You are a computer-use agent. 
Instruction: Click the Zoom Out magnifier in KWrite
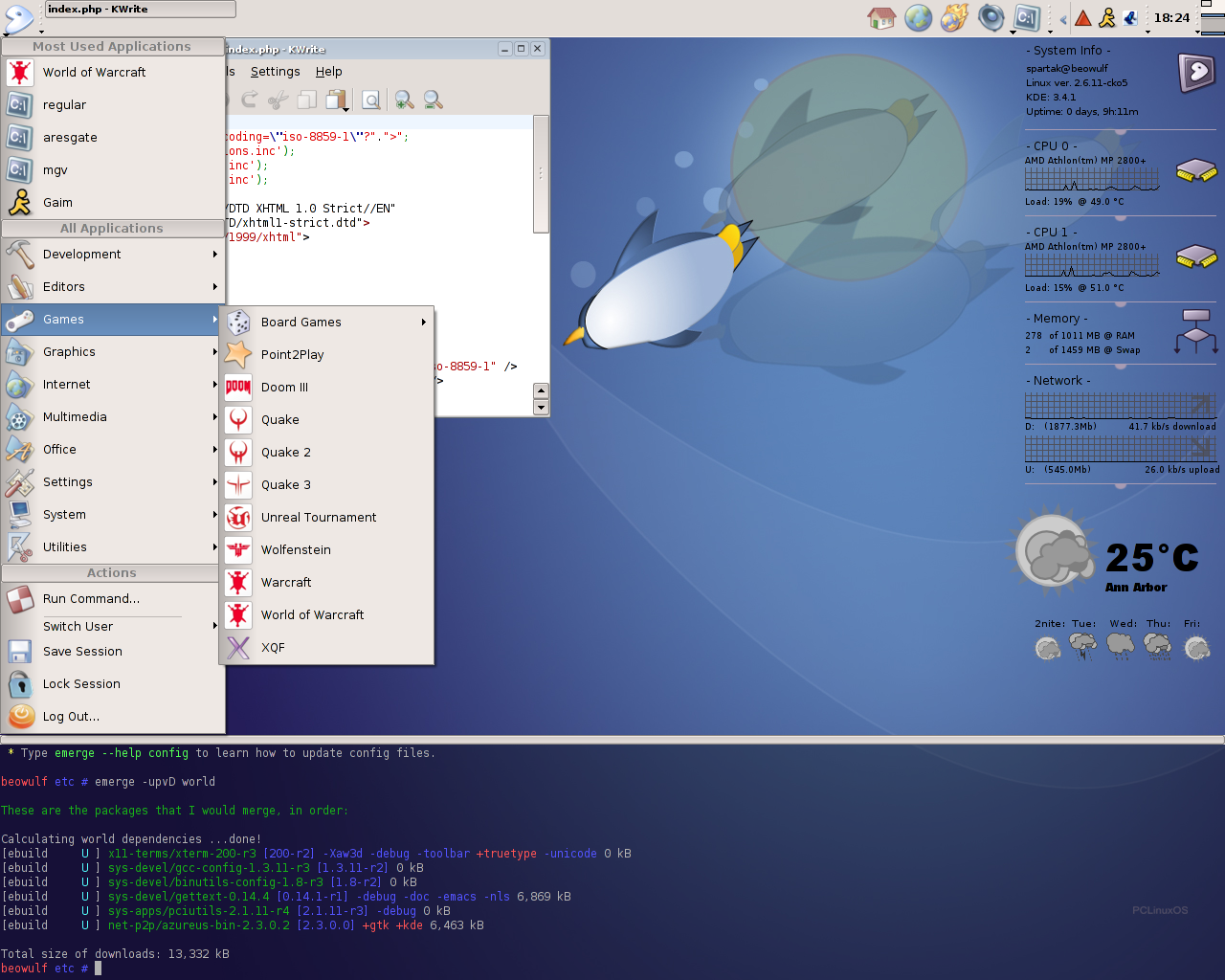(x=434, y=99)
